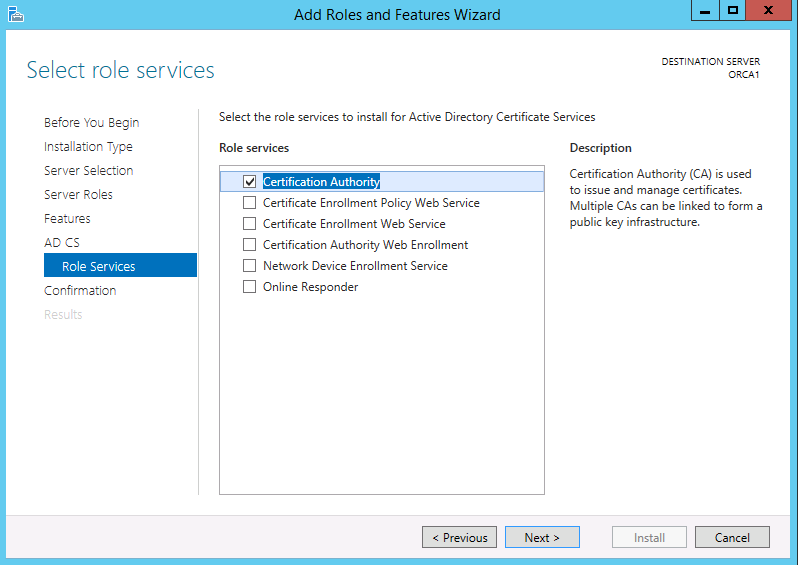Switch to Server Roles page
Image resolution: width=798 pixels, height=565 pixels.
coord(78,195)
